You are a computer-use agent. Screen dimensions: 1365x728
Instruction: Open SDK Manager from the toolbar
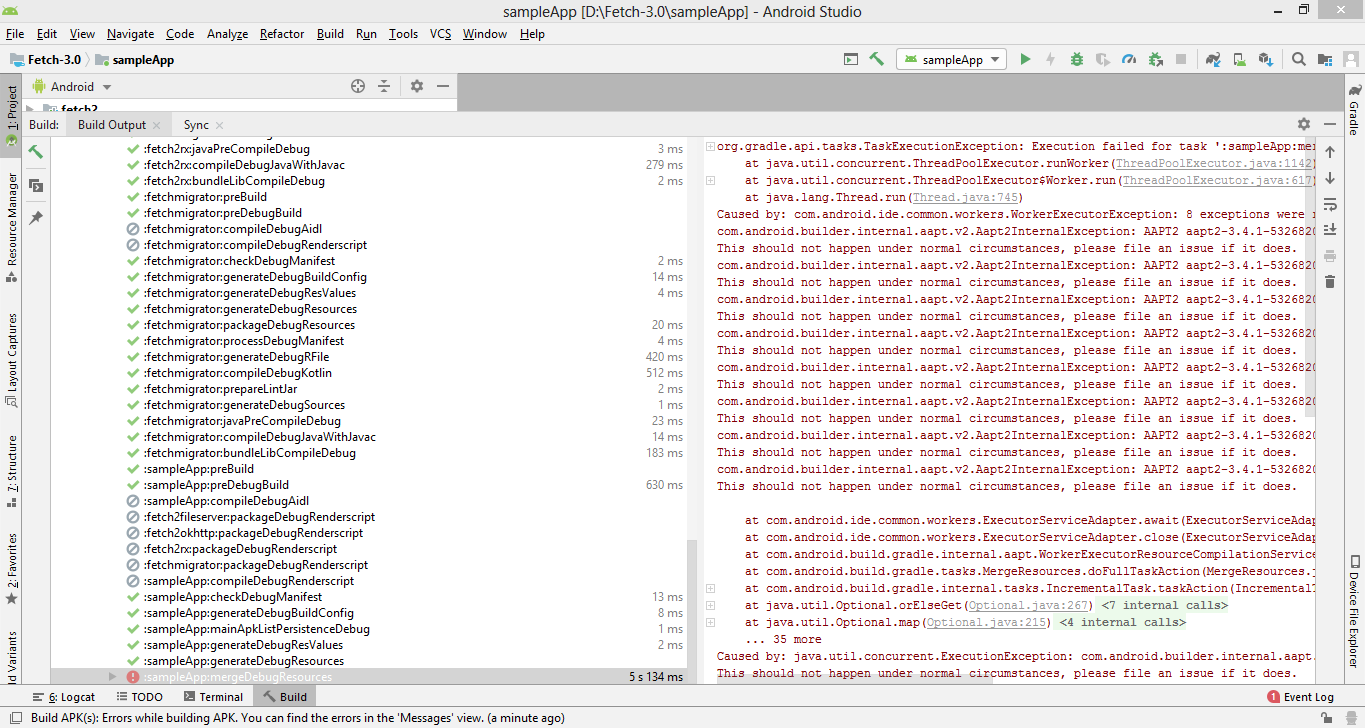(x=1266, y=59)
